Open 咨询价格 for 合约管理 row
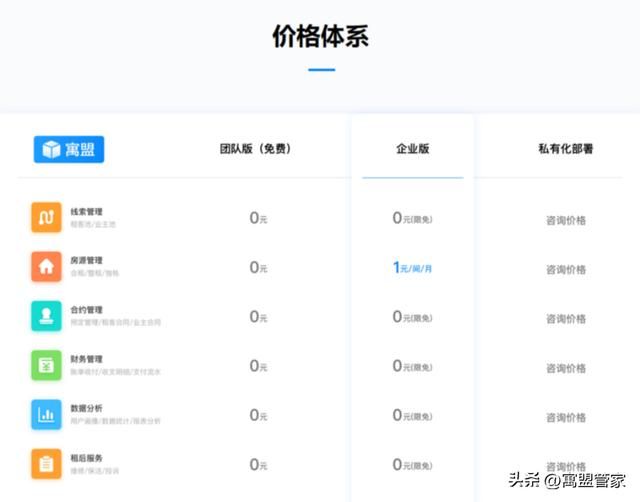640x502 pixels. pos(566,319)
